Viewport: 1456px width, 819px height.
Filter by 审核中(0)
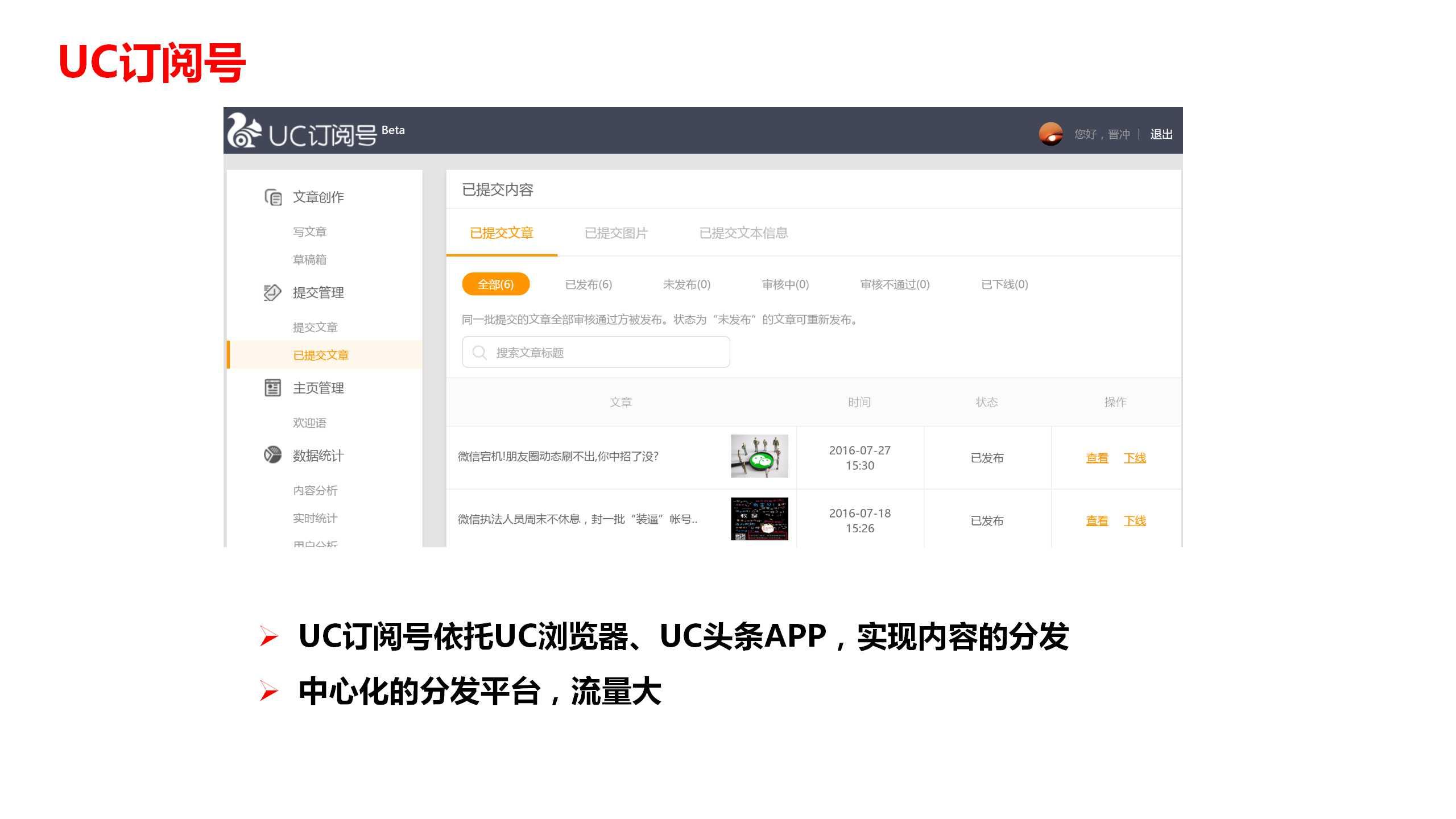point(785,284)
